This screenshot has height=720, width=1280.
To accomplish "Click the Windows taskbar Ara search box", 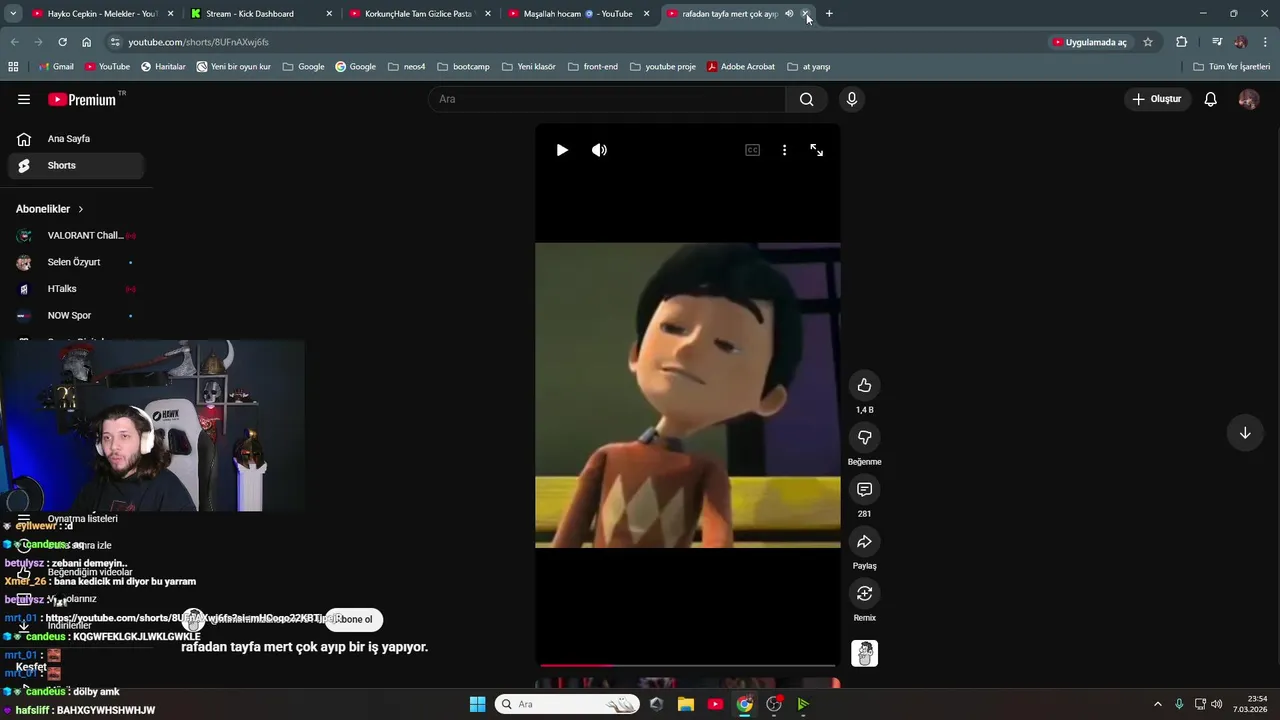I will point(567,704).
